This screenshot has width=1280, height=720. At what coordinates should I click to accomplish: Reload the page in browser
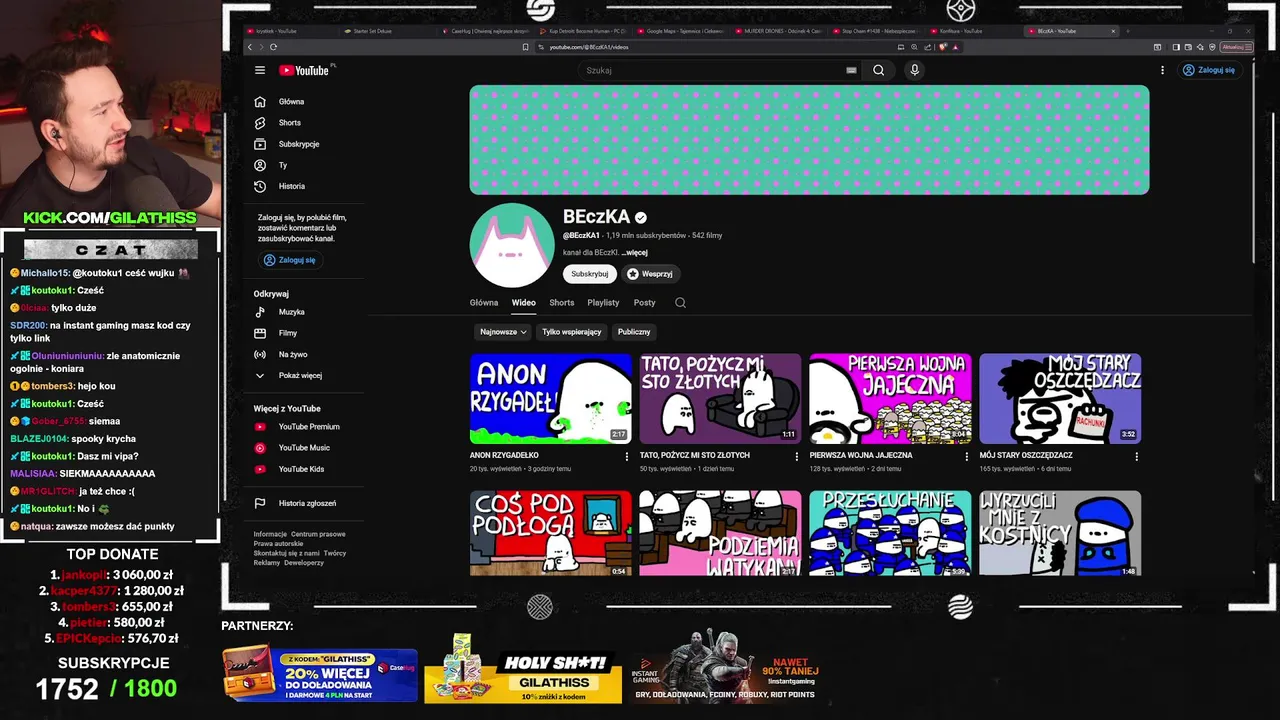[273, 47]
